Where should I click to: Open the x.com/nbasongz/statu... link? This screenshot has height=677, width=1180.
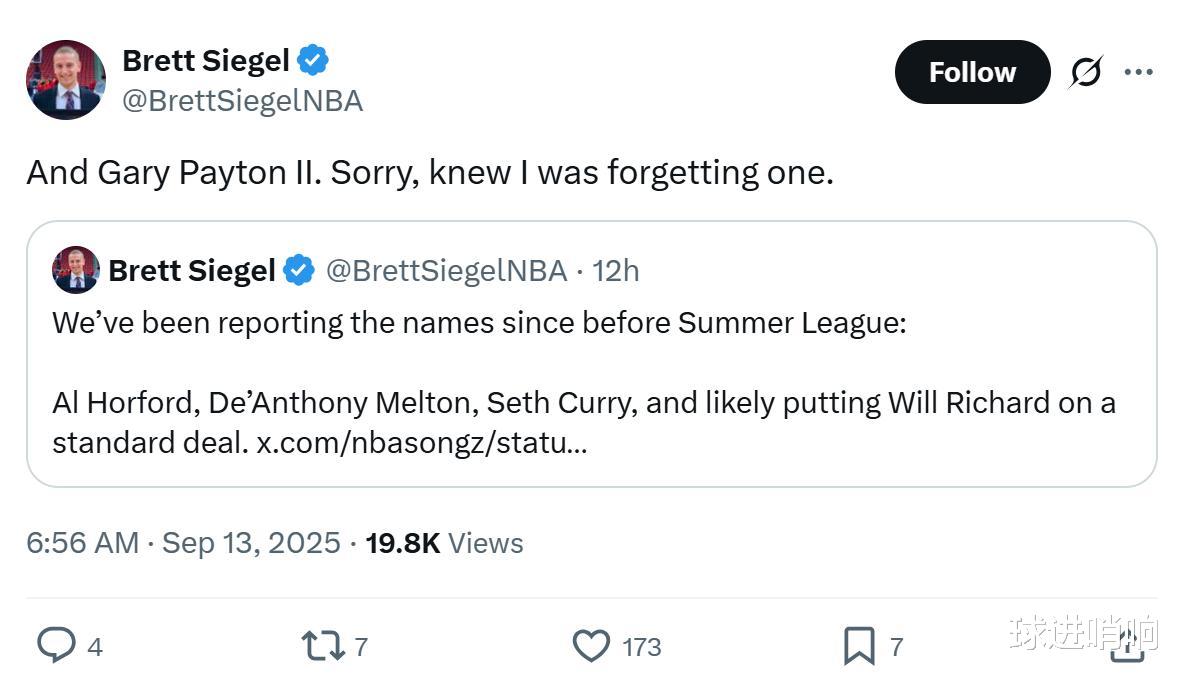point(421,442)
